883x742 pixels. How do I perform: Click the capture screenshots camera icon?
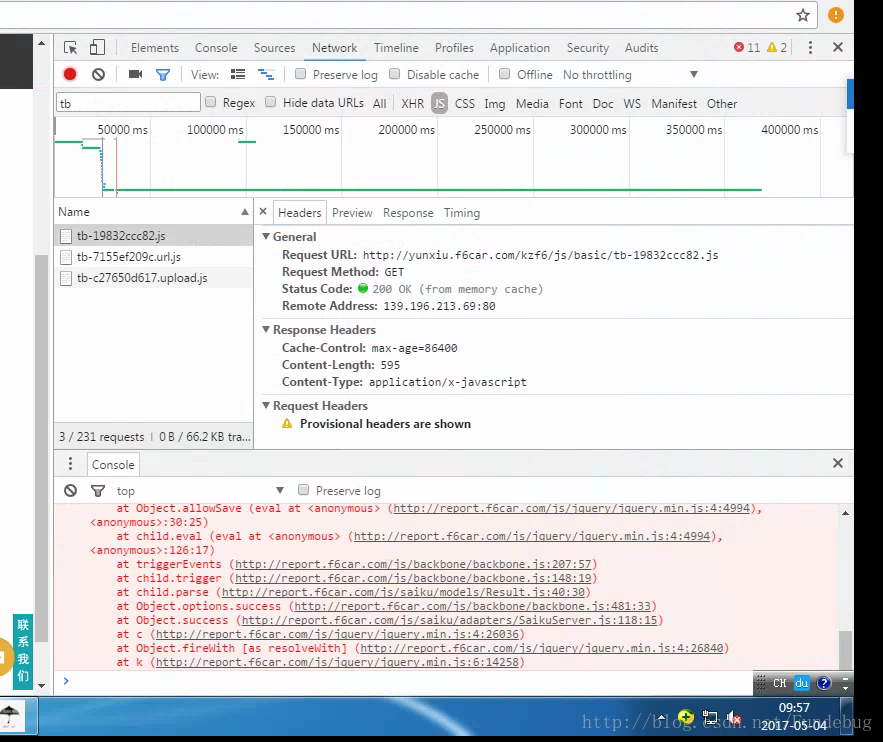pos(135,74)
